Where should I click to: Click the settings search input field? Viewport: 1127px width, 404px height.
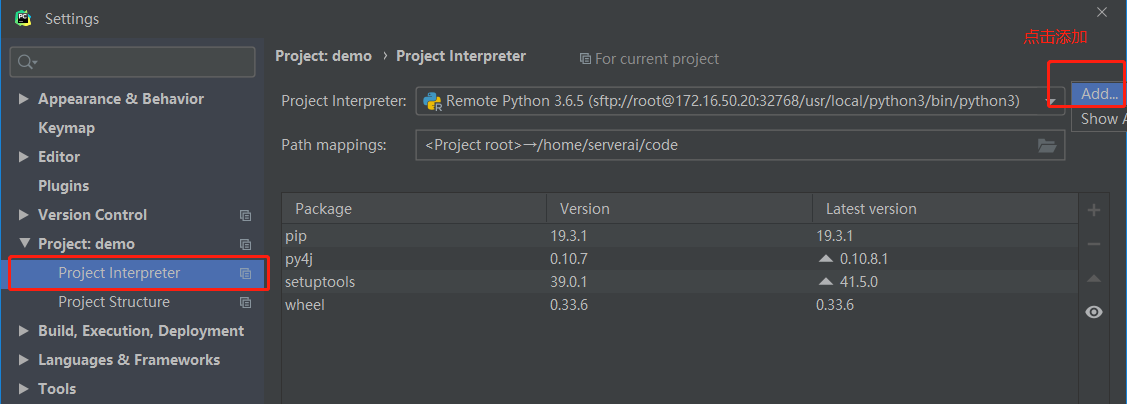[x=140, y=62]
